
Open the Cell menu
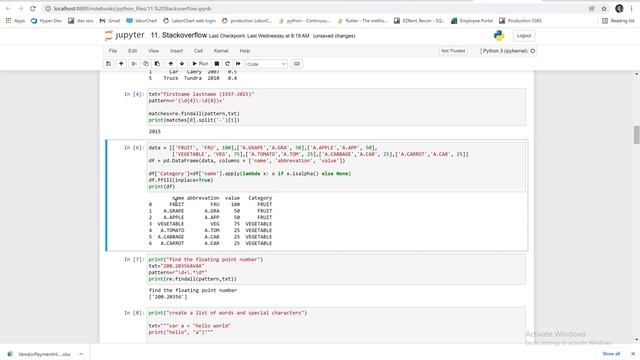[x=198, y=51]
